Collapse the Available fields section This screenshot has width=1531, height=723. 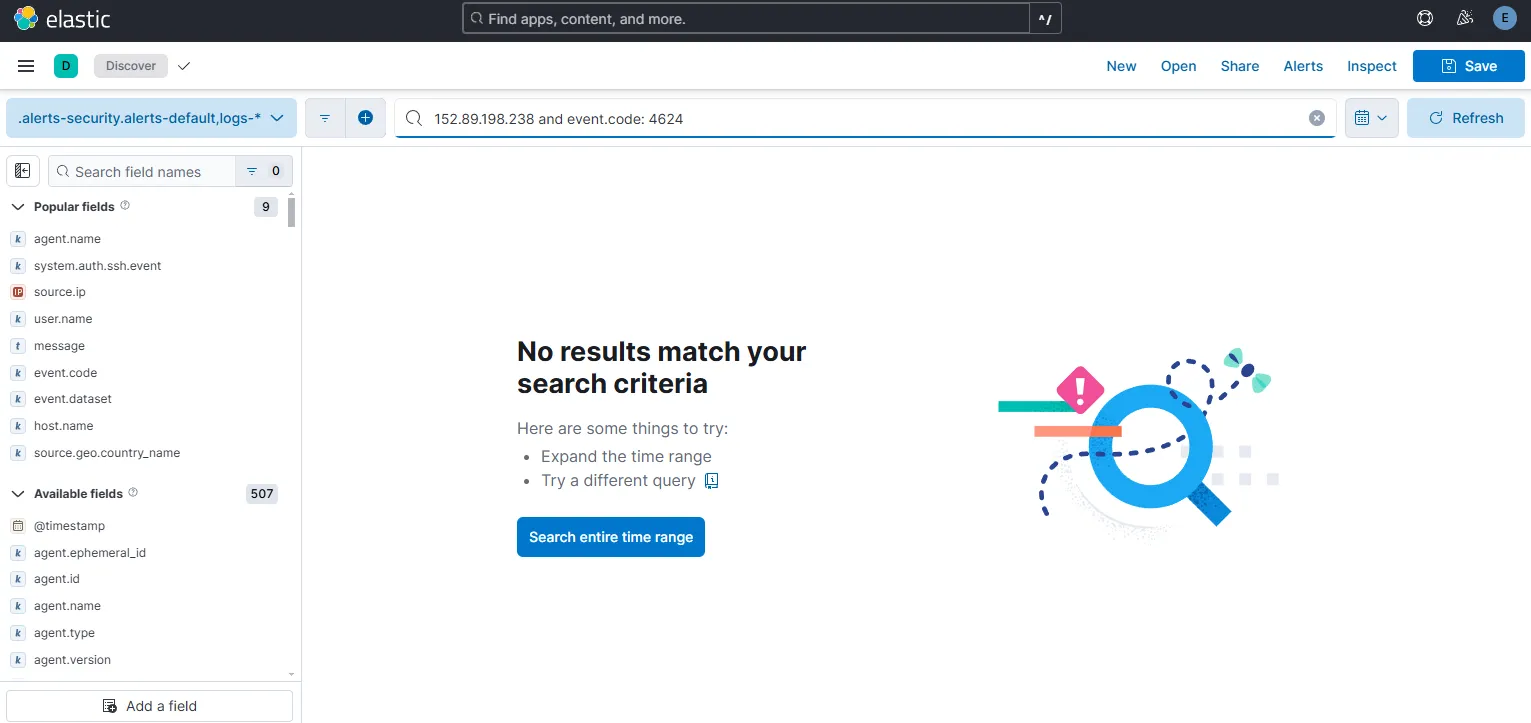pos(17,493)
